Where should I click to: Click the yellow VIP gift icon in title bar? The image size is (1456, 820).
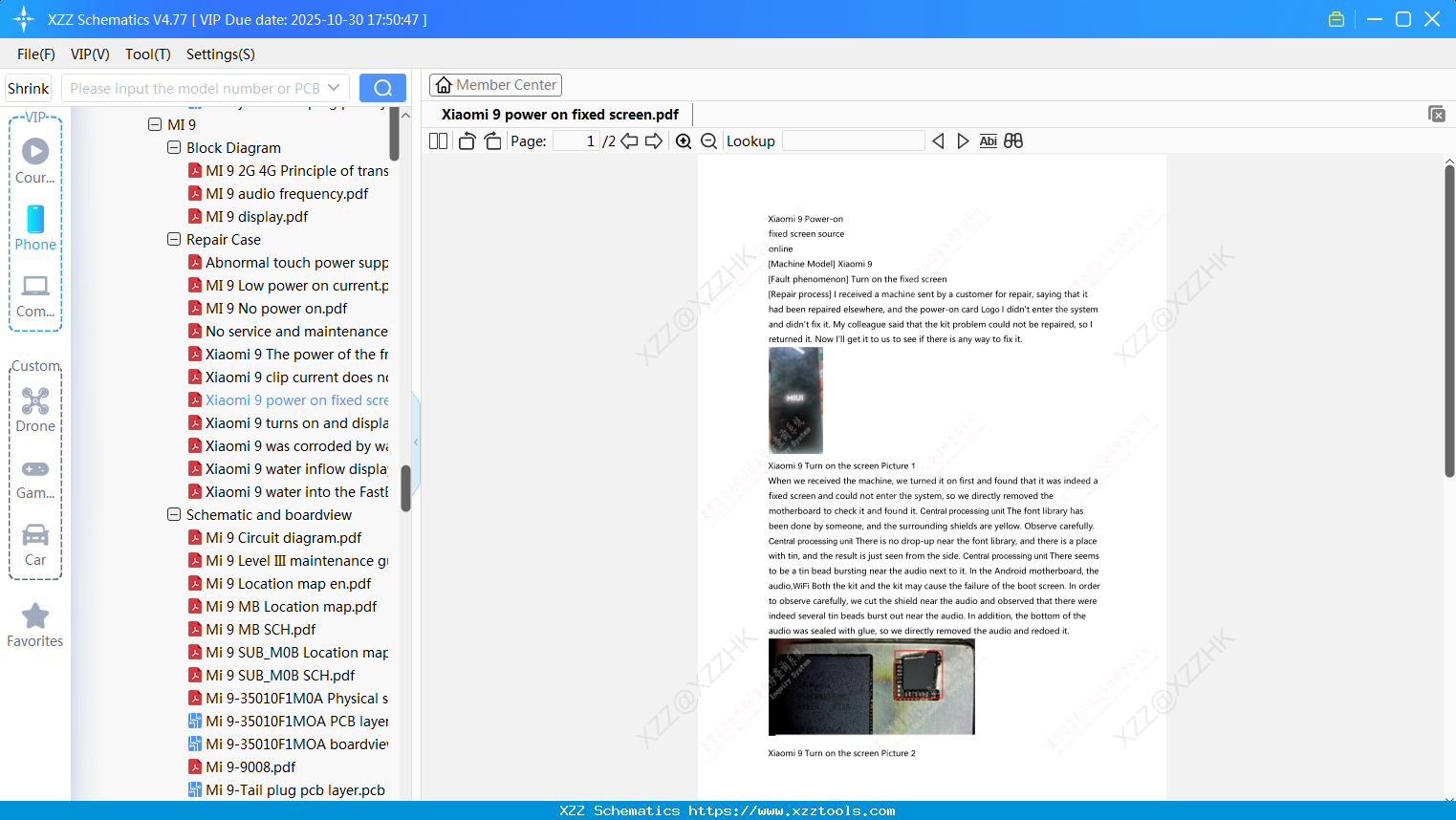pyautogui.click(x=1336, y=19)
